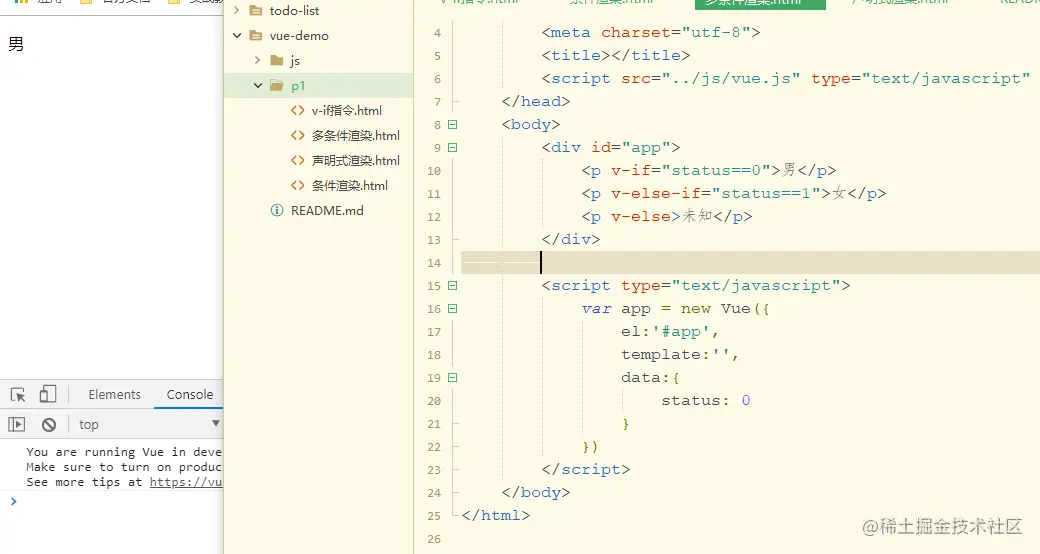Viewport: 1040px width, 554px height.
Task: Click the 'var app = new Vue({' line
Action: 675,309
